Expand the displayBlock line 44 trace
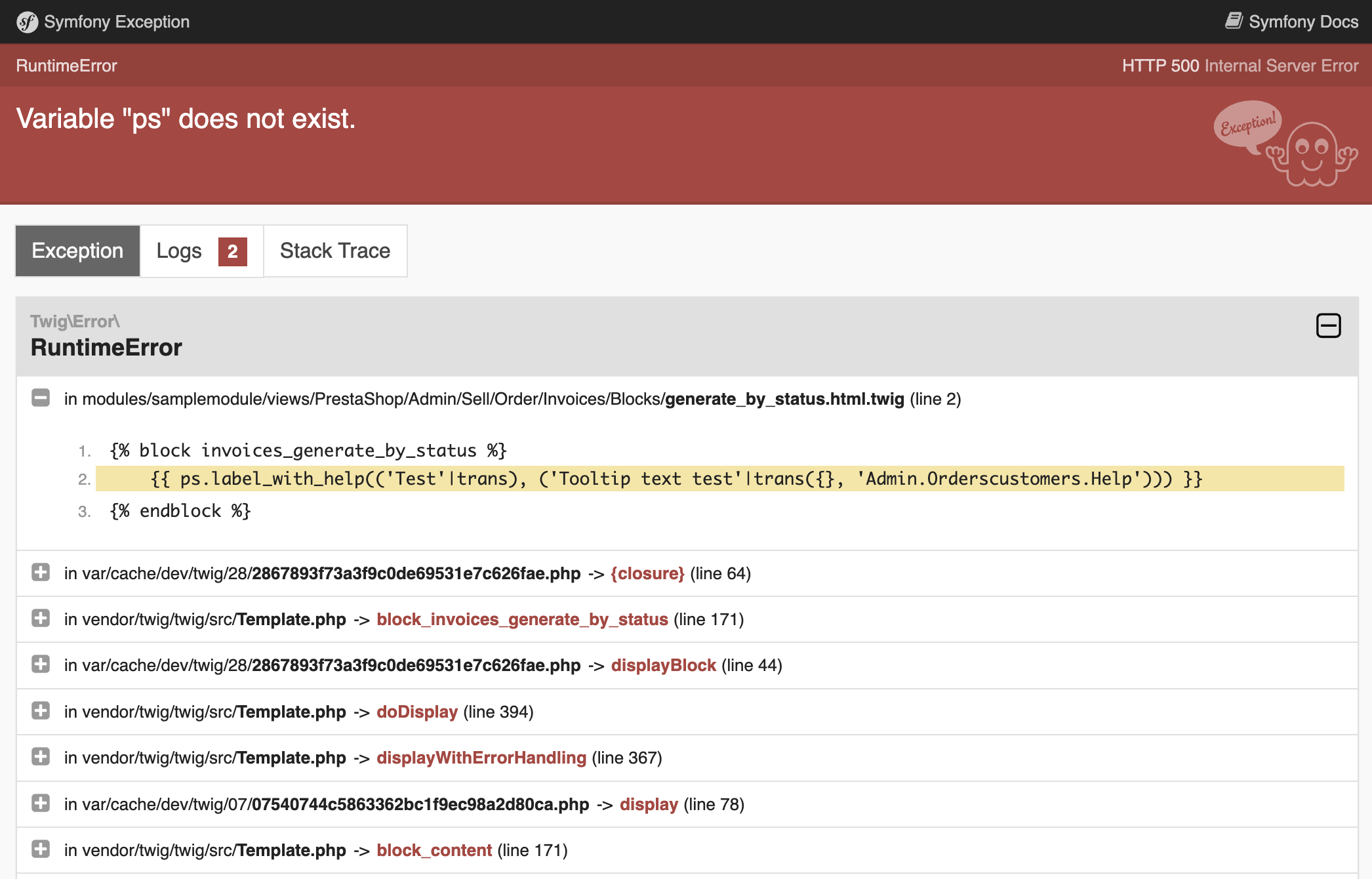 point(41,664)
